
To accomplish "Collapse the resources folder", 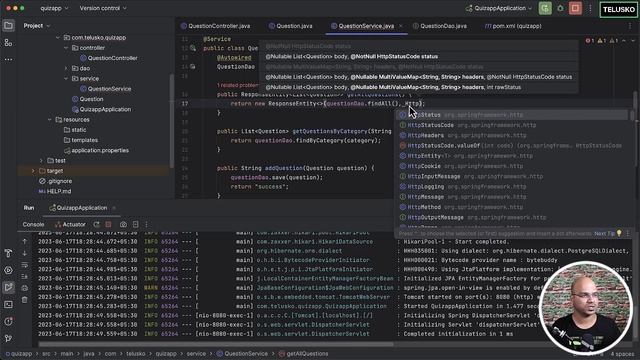I will [49, 120].
